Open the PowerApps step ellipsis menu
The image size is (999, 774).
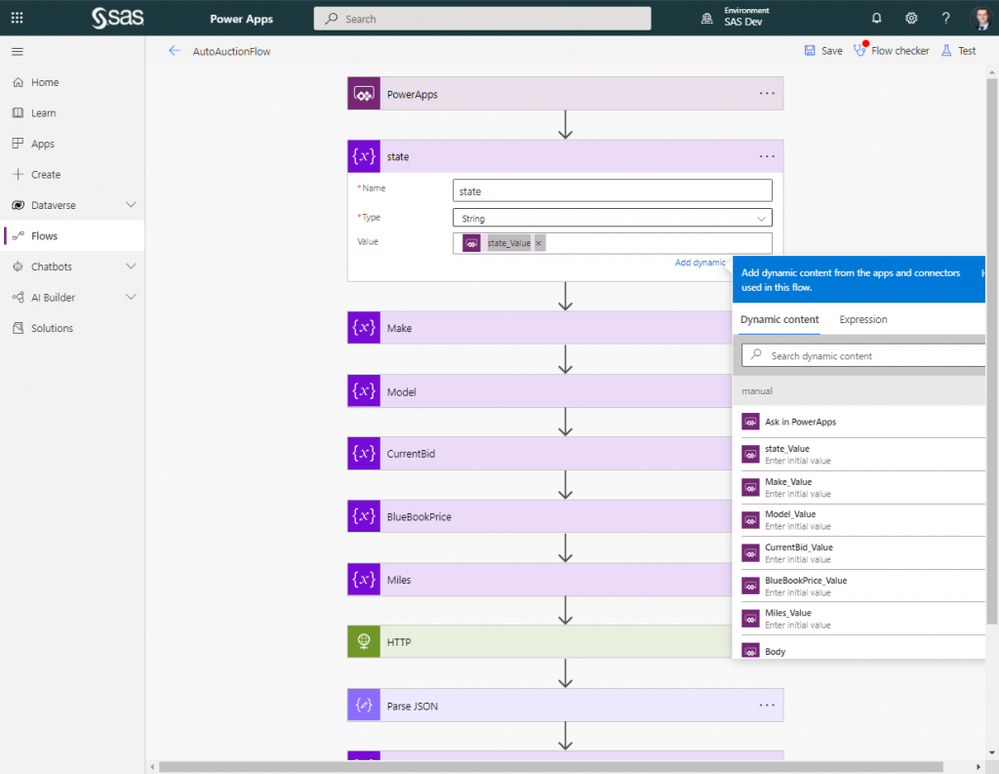(x=766, y=94)
